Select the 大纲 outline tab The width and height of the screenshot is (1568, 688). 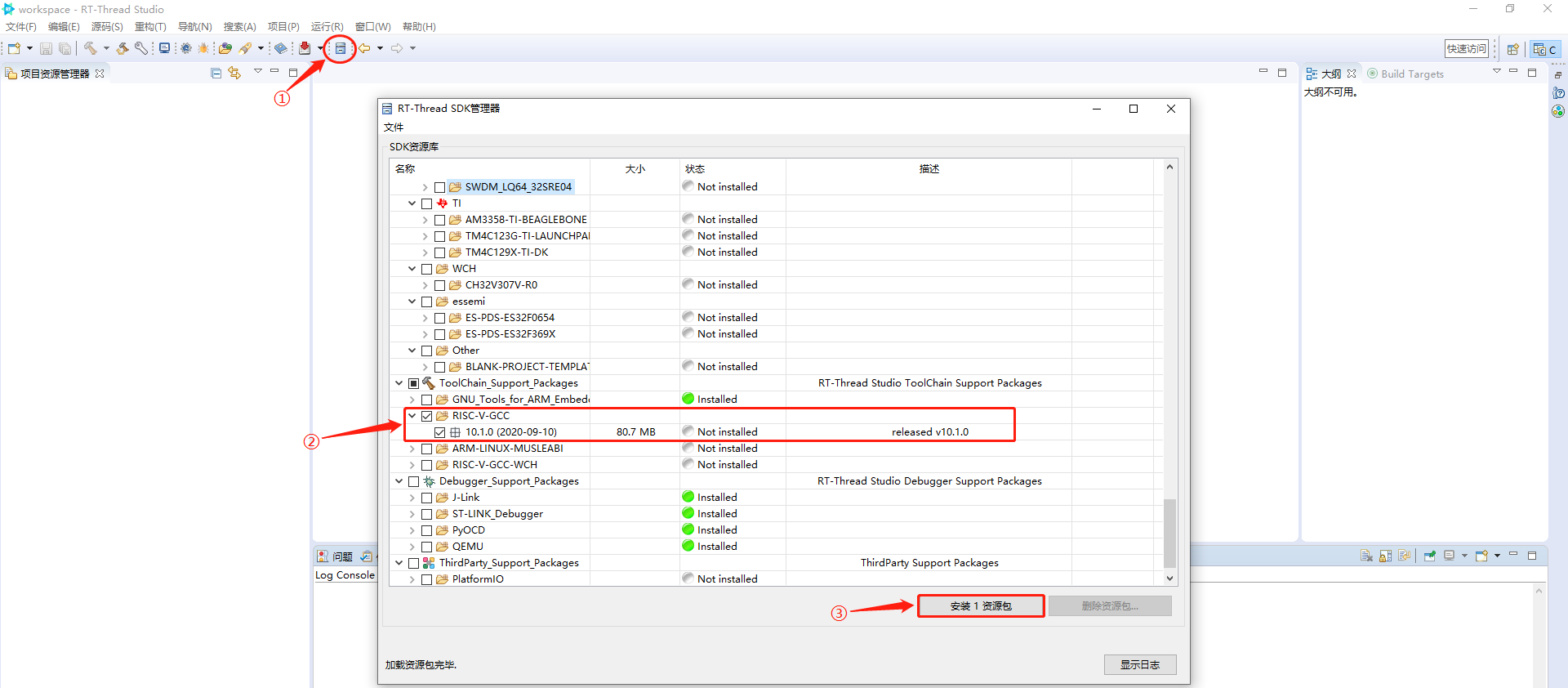[1331, 74]
